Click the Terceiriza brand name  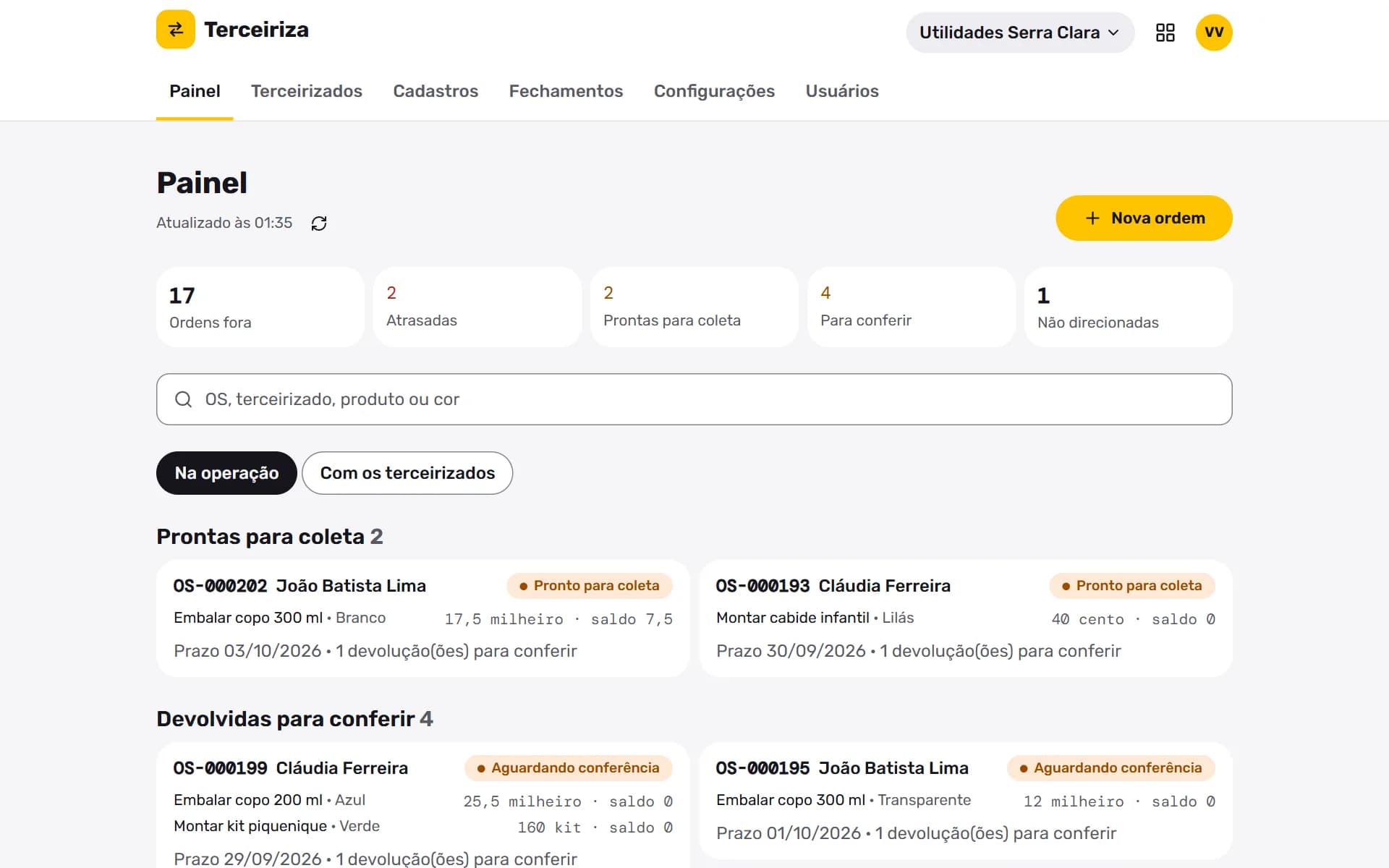(x=256, y=30)
